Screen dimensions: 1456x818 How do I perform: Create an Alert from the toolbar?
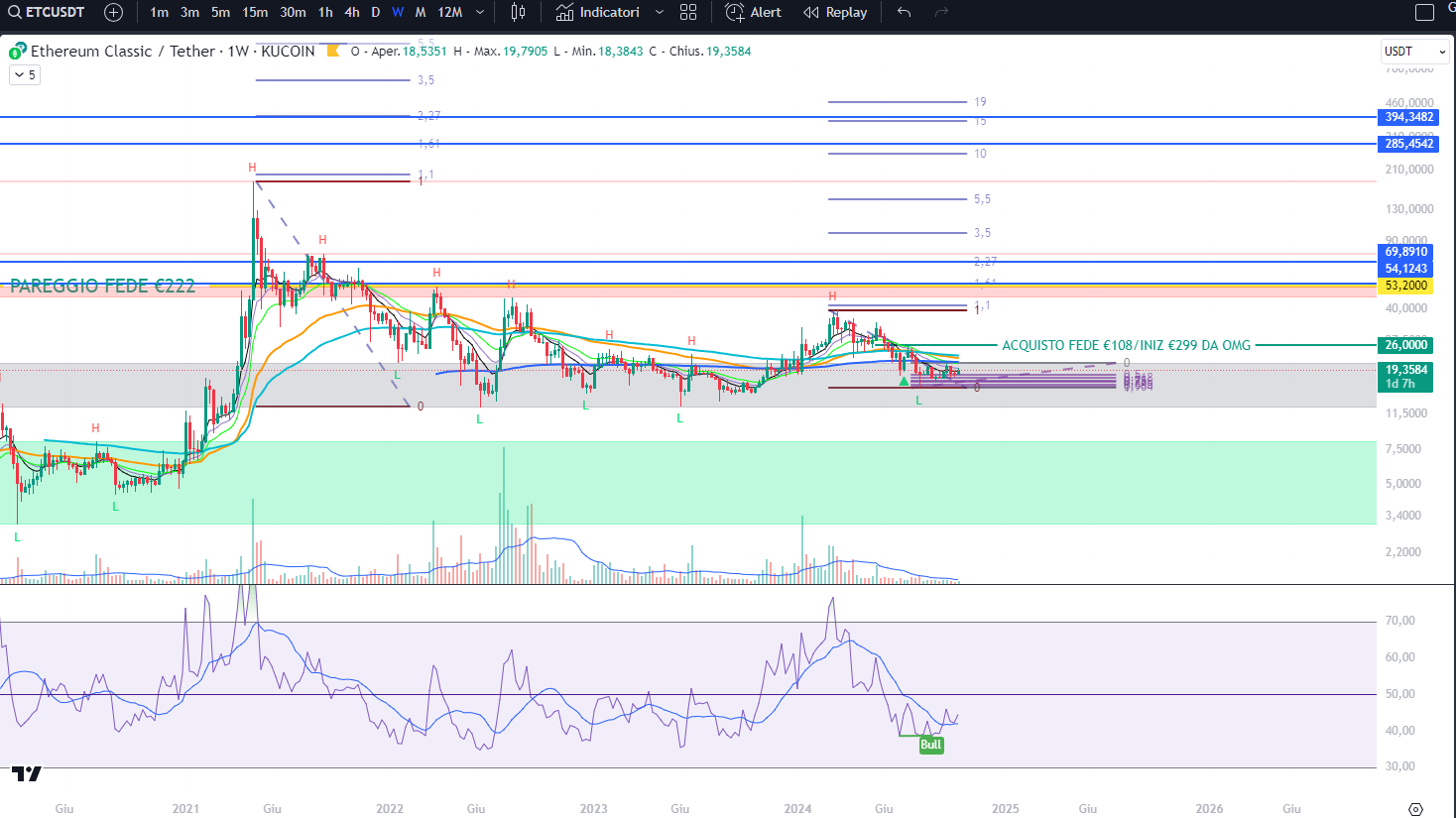click(x=753, y=13)
